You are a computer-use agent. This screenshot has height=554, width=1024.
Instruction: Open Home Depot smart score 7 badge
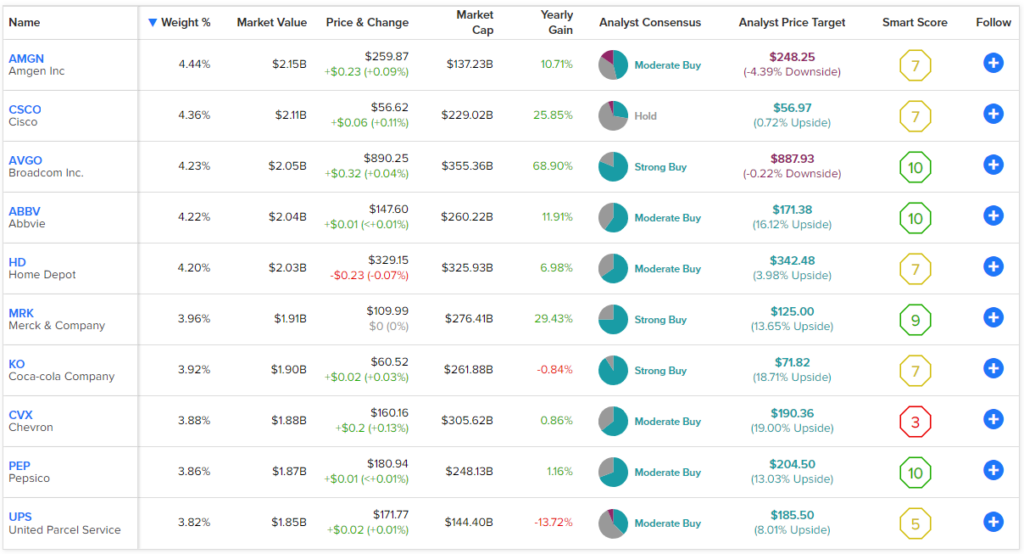click(x=915, y=269)
